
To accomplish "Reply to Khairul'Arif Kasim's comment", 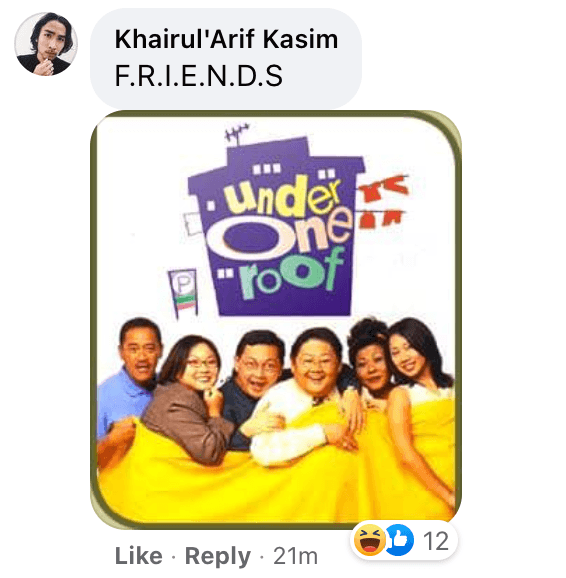I will (217, 556).
